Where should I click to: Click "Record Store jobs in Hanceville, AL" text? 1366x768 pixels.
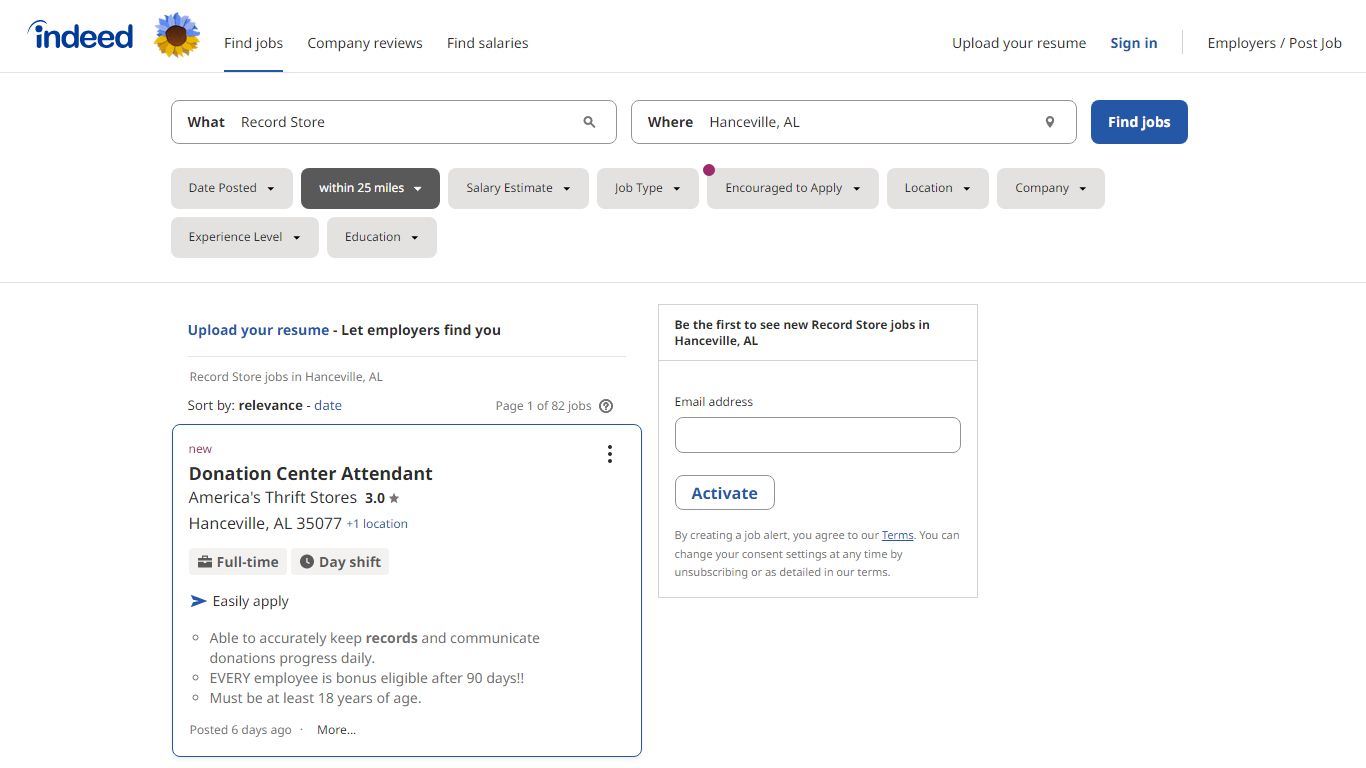286,377
